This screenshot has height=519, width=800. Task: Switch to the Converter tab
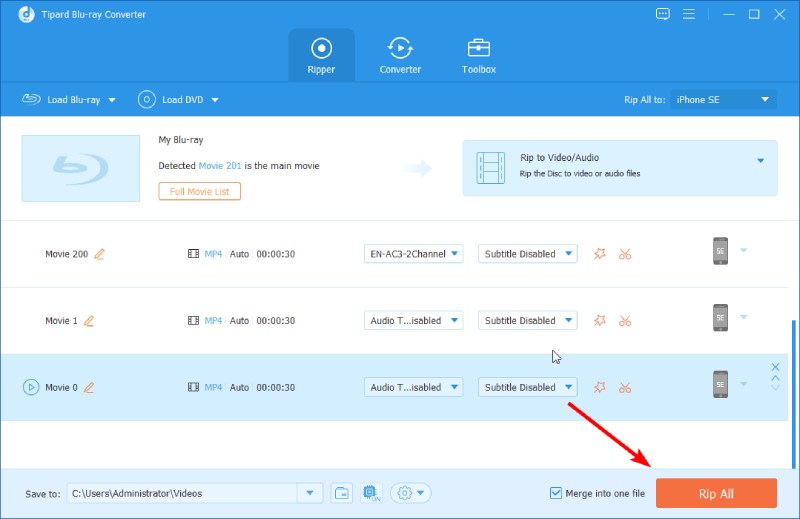(x=400, y=56)
